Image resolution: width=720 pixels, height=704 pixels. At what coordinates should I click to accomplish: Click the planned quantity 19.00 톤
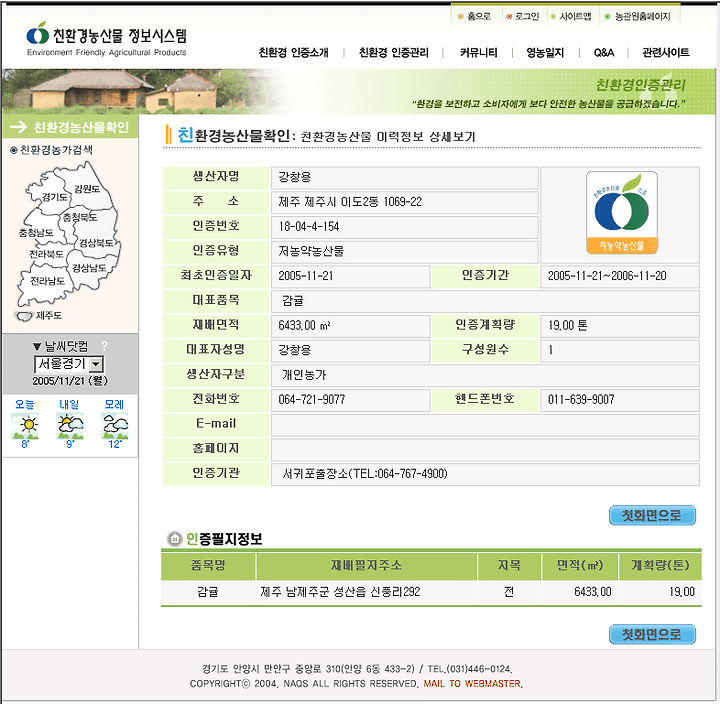(568, 326)
